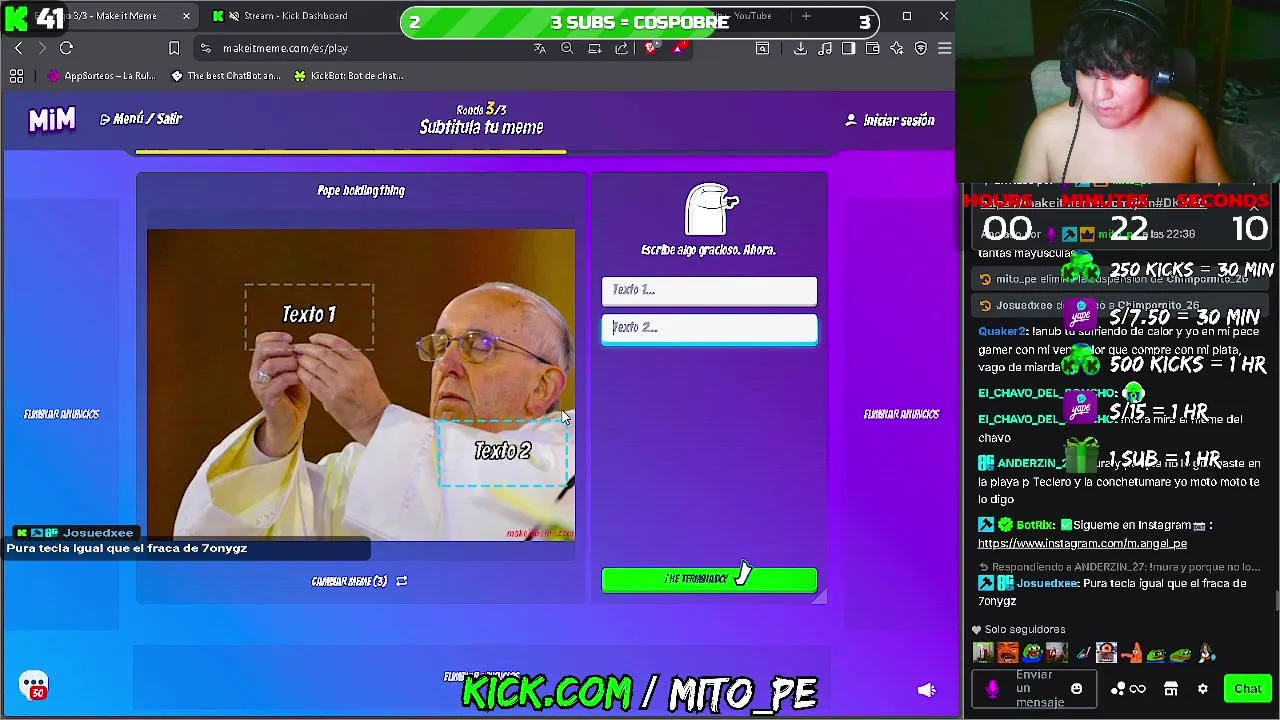Open the Brave Rewards triangle icon

click(x=679, y=48)
